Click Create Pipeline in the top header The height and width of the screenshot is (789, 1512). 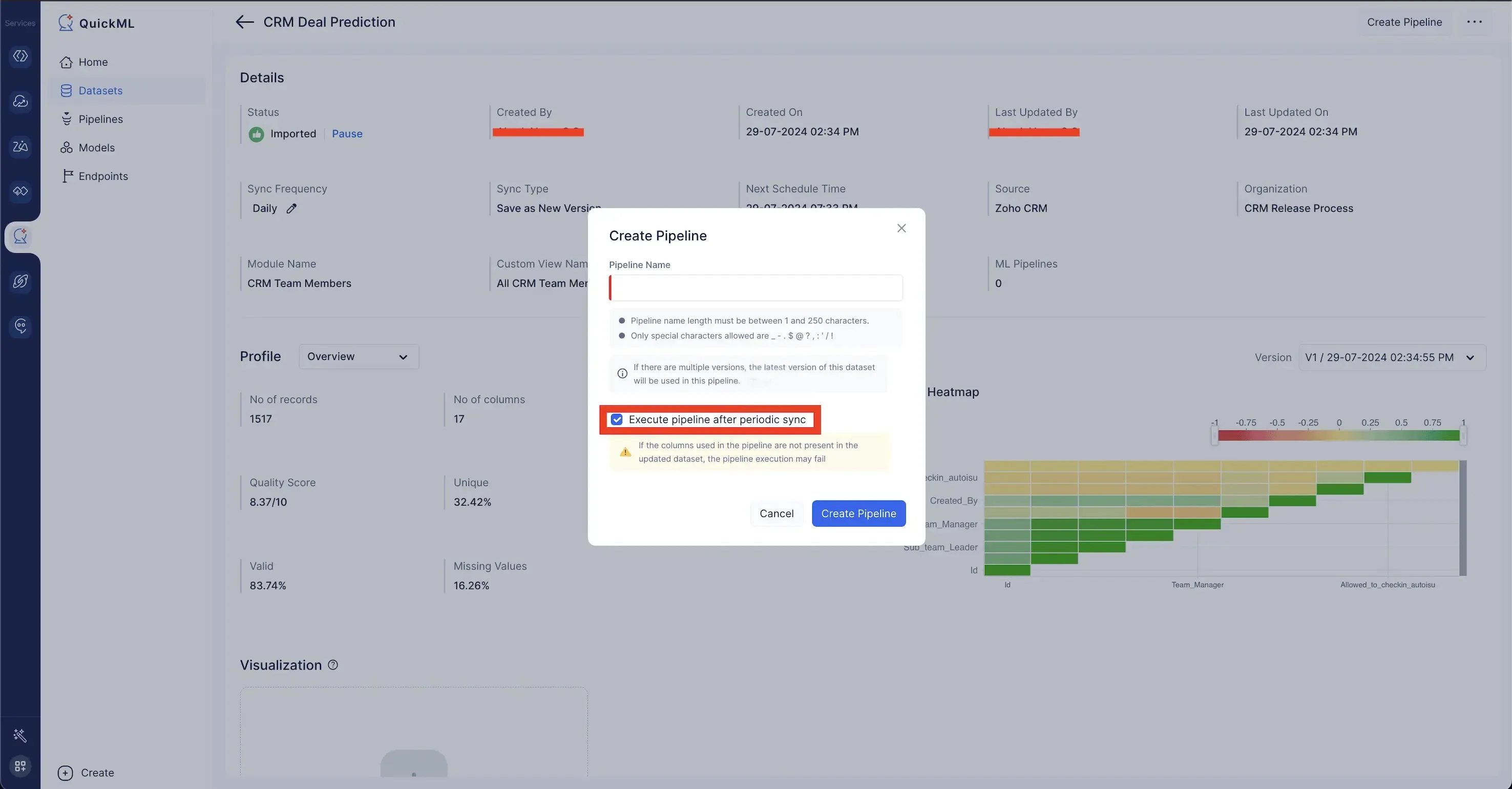tap(1404, 22)
